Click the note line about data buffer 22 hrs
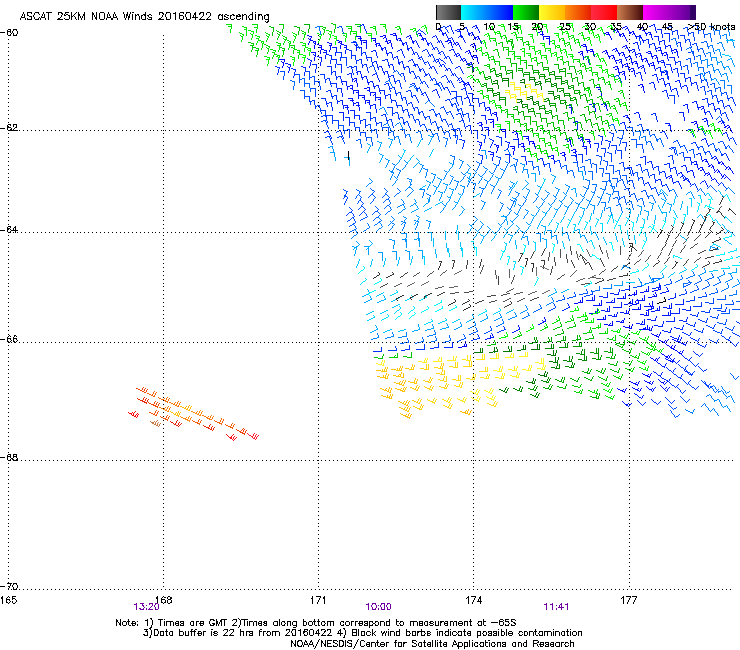This screenshot has height=650, width=740. [x=362, y=633]
